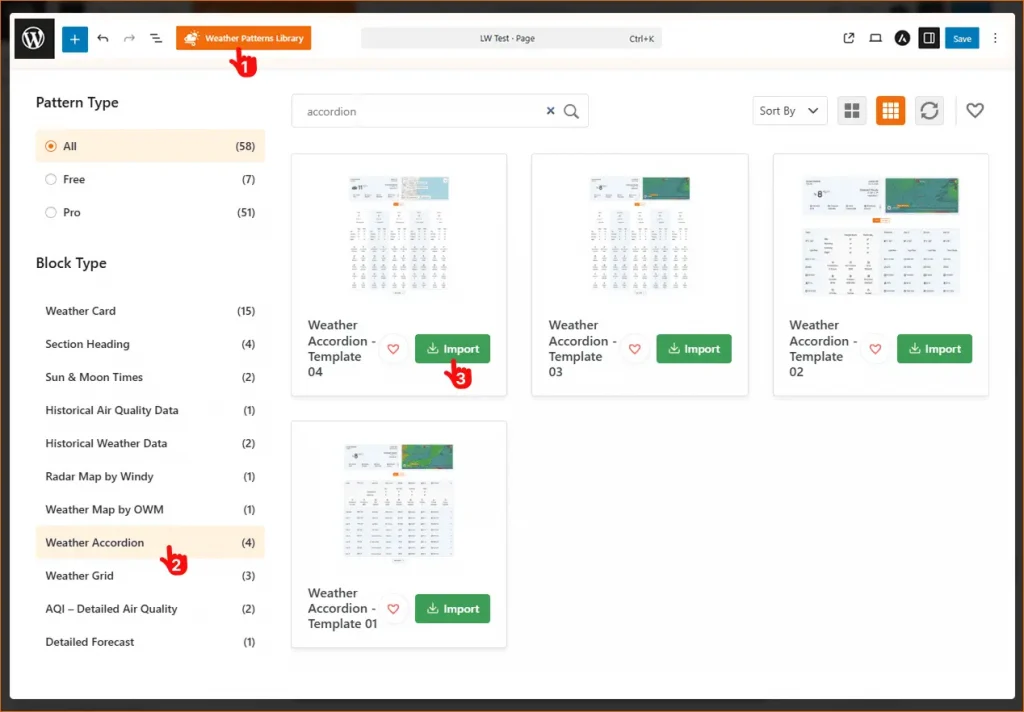Import Weather Accordion Template 04
The image size is (1024, 712).
coord(452,349)
